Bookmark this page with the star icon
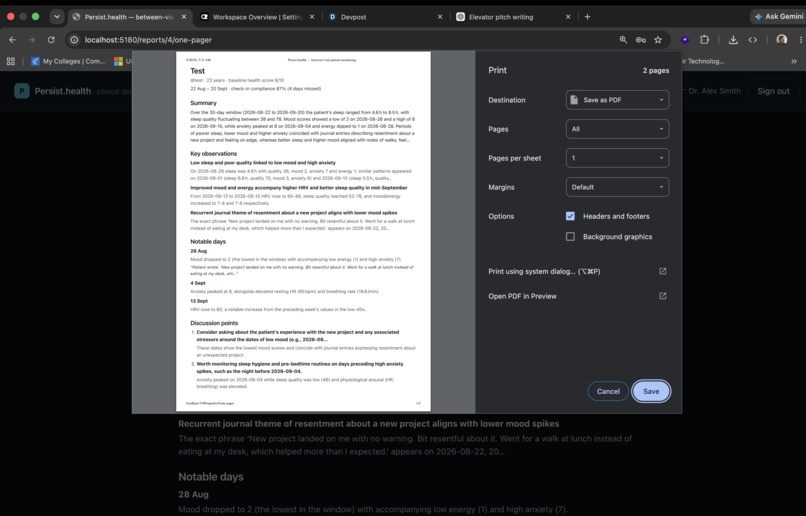The width and height of the screenshot is (806, 516). (658, 40)
